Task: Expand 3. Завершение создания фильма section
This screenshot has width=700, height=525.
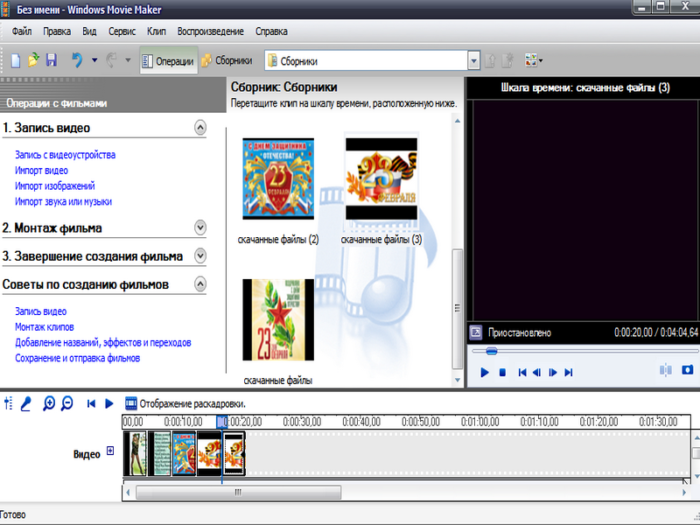Action: (x=200, y=256)
